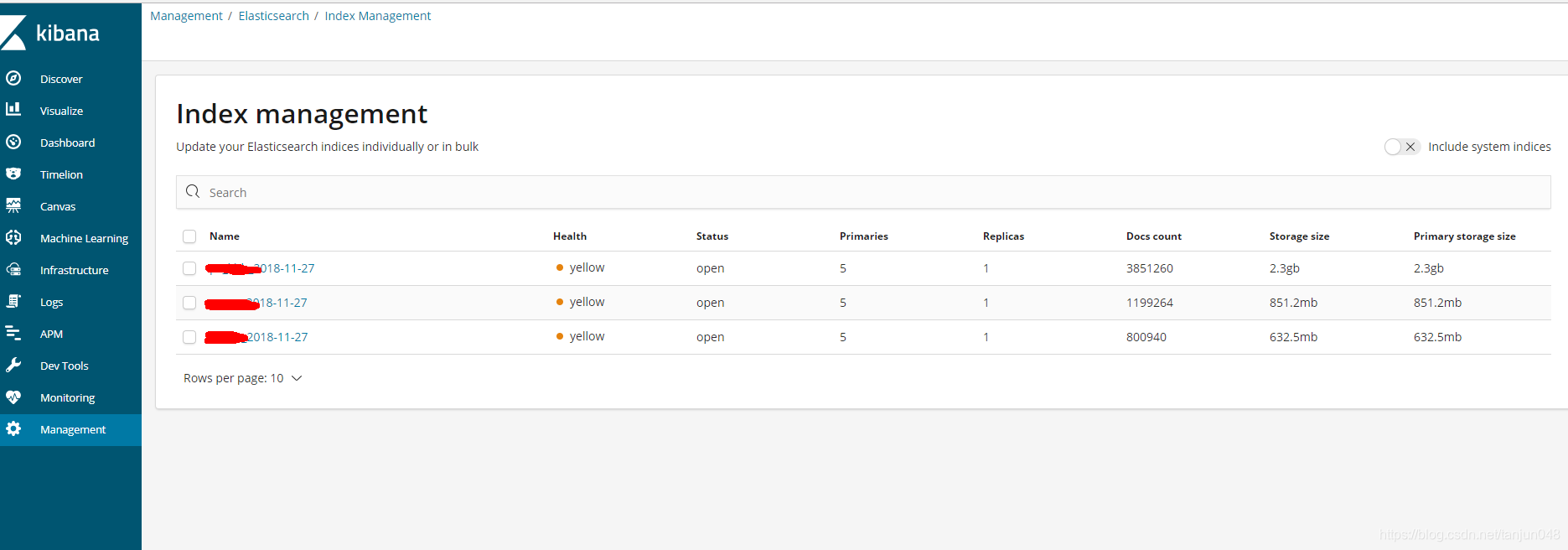Click the Kibana logo icon
Screen dimensions: 1568x550
(x=13, y=34)
